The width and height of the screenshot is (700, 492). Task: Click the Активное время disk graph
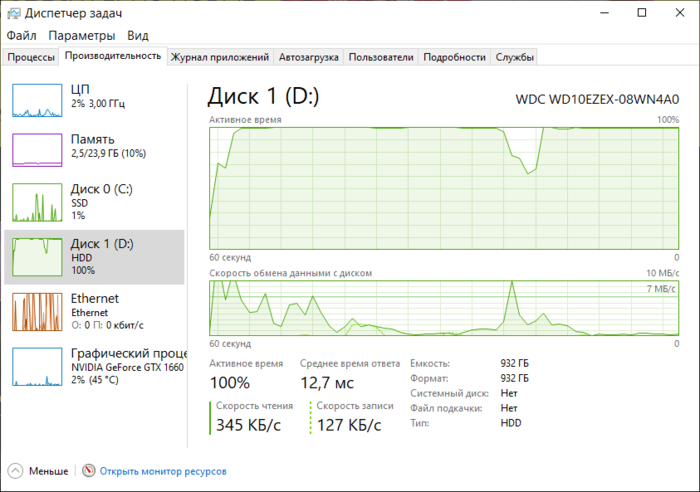click(x=443, y=187)
